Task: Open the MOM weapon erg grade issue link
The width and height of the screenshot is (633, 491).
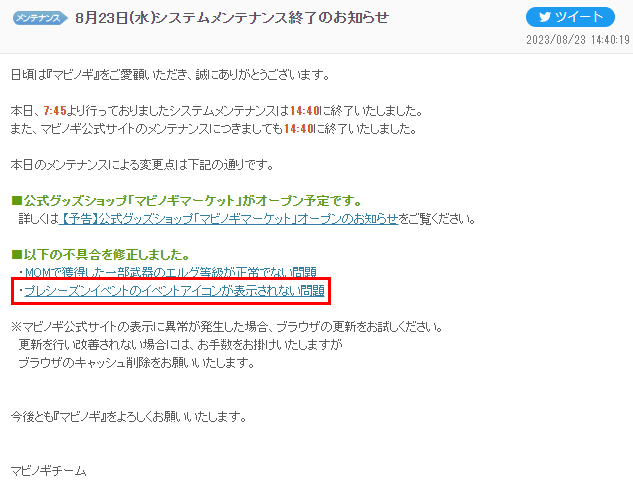Action: tap(171, 272)
